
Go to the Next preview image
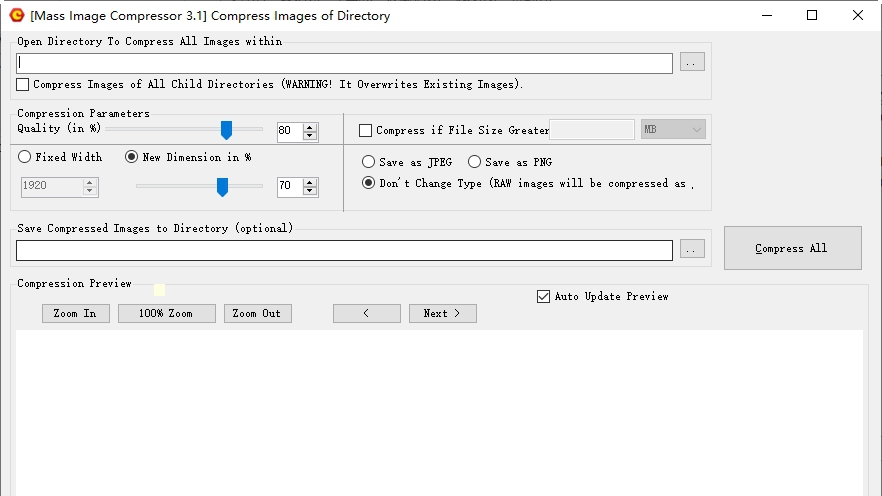coord(442,314)
